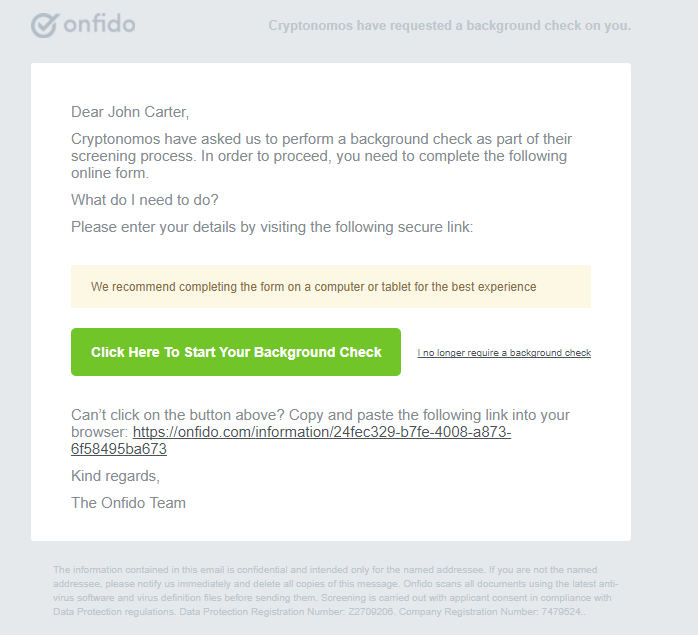
Task: Click the second line of the URL ending '6f58495ba673'
Action: pyautogui.click(x=118, y=450)
